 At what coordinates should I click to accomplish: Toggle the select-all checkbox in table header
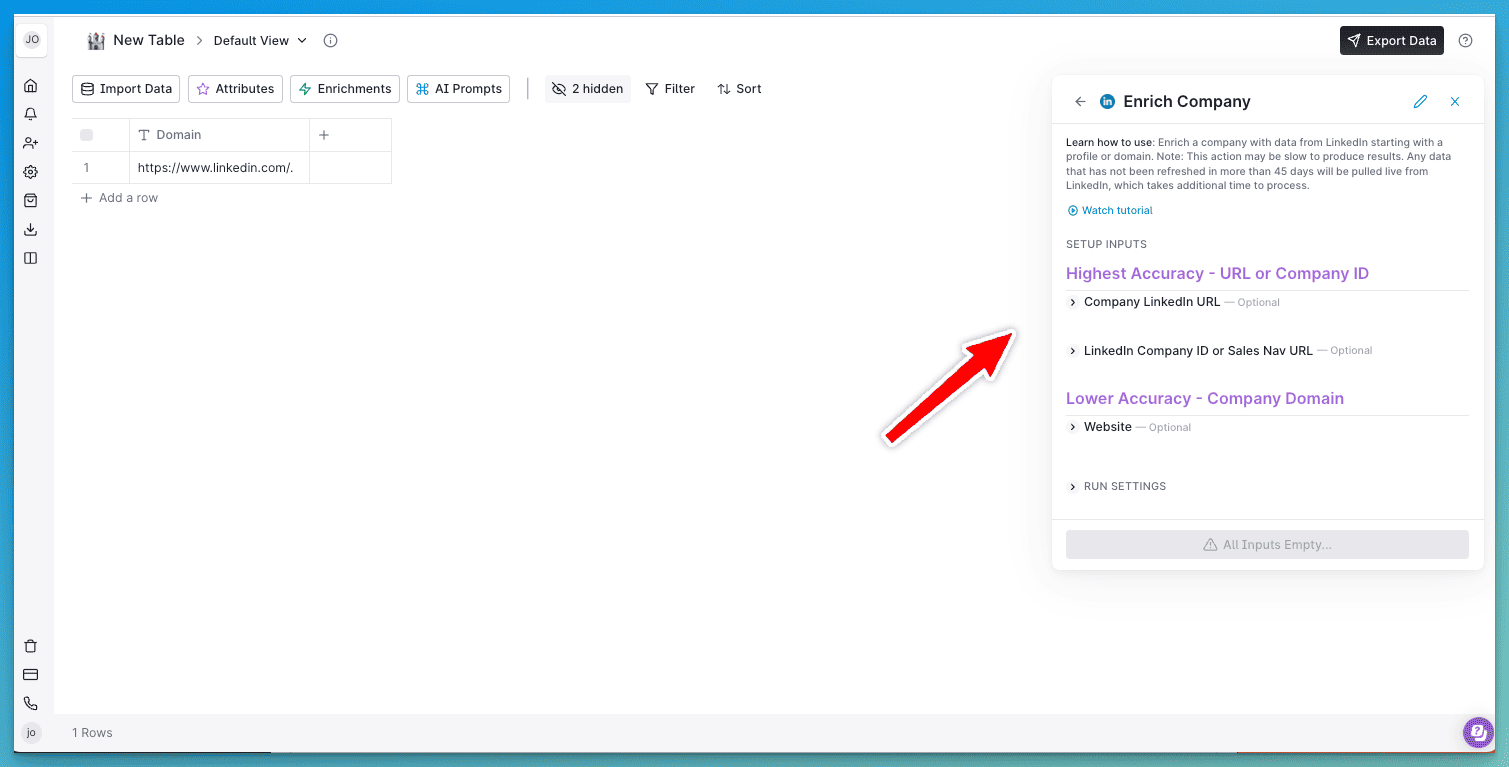[86, 135]
